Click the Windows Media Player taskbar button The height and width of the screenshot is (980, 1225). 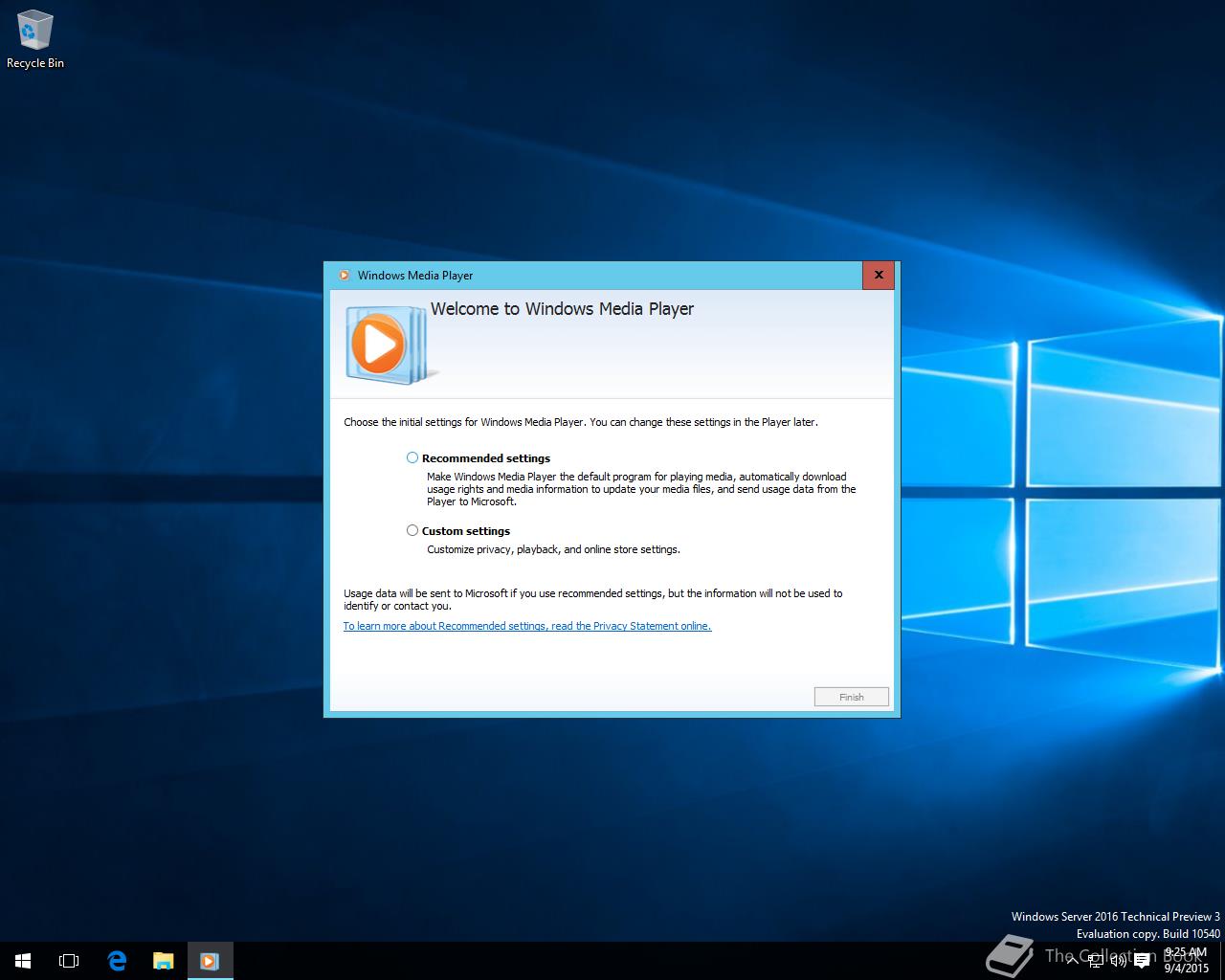(210, 961)
